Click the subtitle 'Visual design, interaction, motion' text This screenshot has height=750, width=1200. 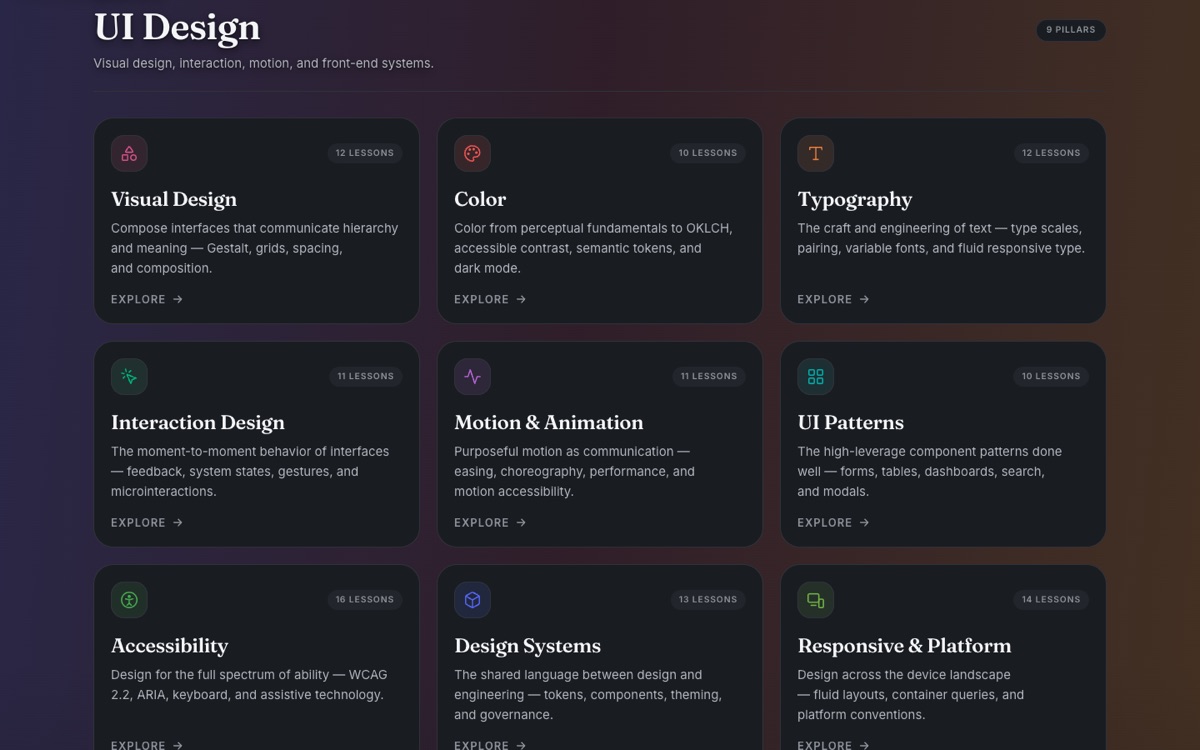click(x=264, y=63)
